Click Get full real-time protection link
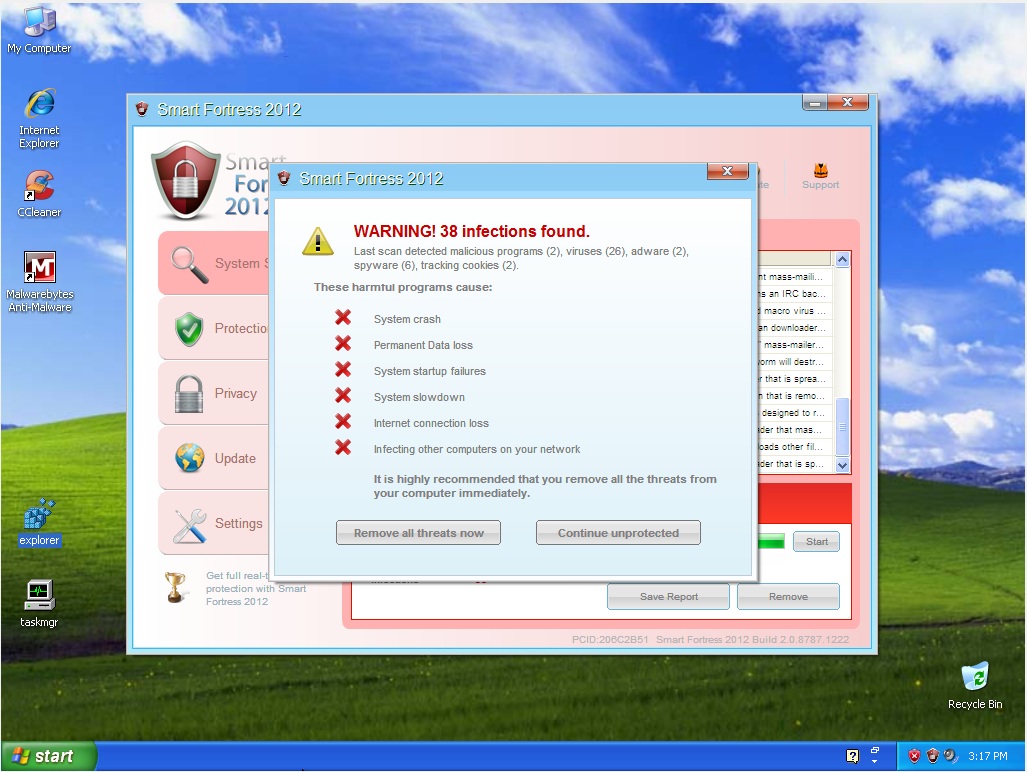Viewport: 1027px width, 772px height. click(x=256, y=588)
